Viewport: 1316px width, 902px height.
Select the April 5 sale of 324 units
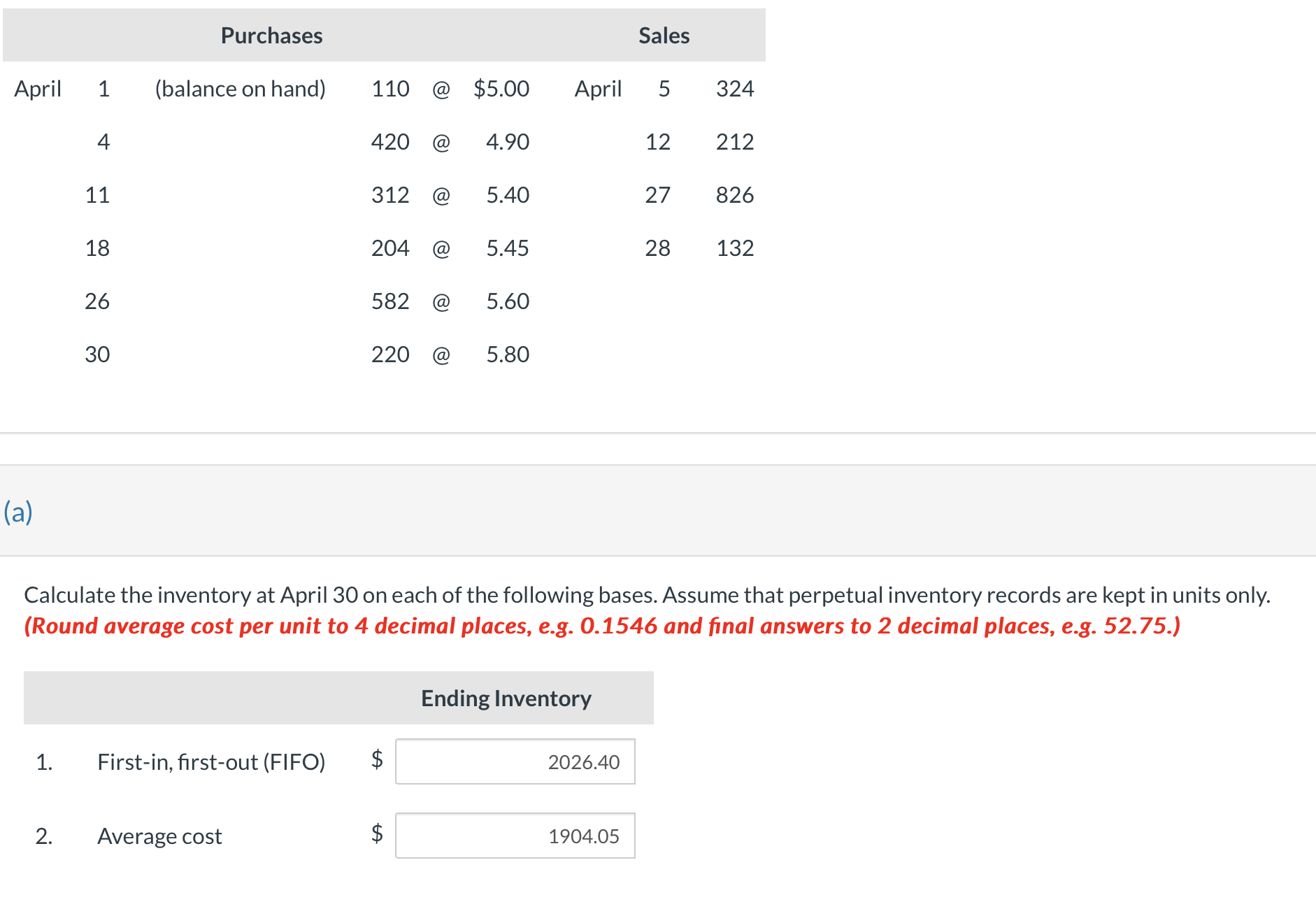point(734,89)
